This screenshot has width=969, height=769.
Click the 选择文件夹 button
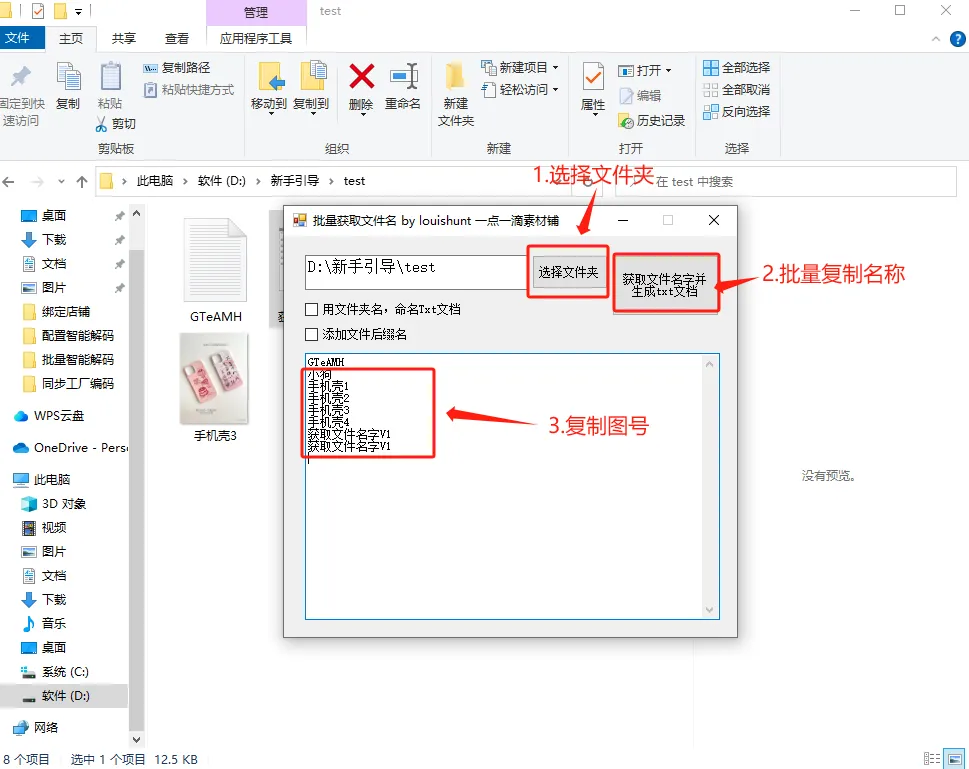point(569,272)
